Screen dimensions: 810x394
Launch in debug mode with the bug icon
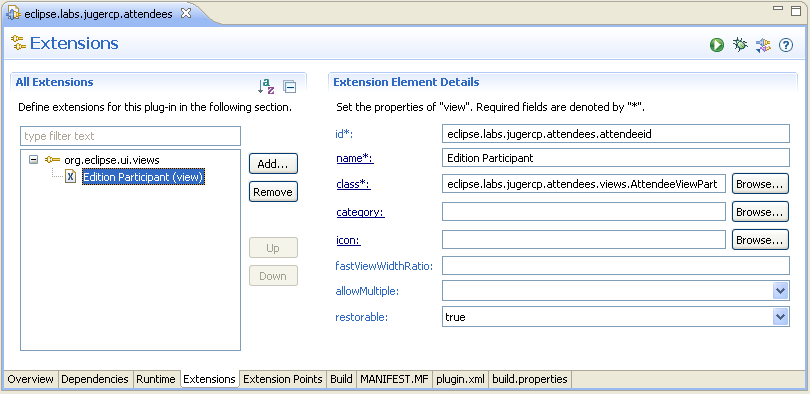[x=740, y=45]
